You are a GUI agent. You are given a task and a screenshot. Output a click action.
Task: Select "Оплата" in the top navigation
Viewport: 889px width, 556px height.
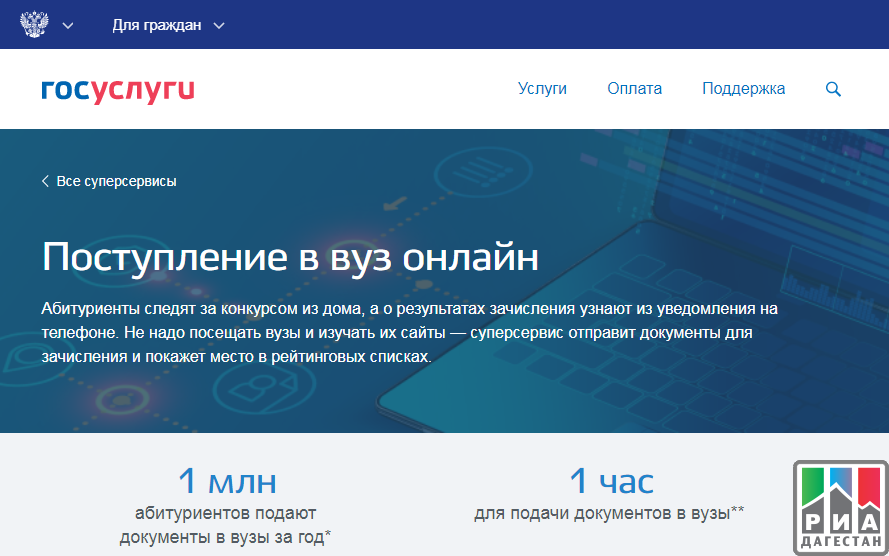coord(634,89)
